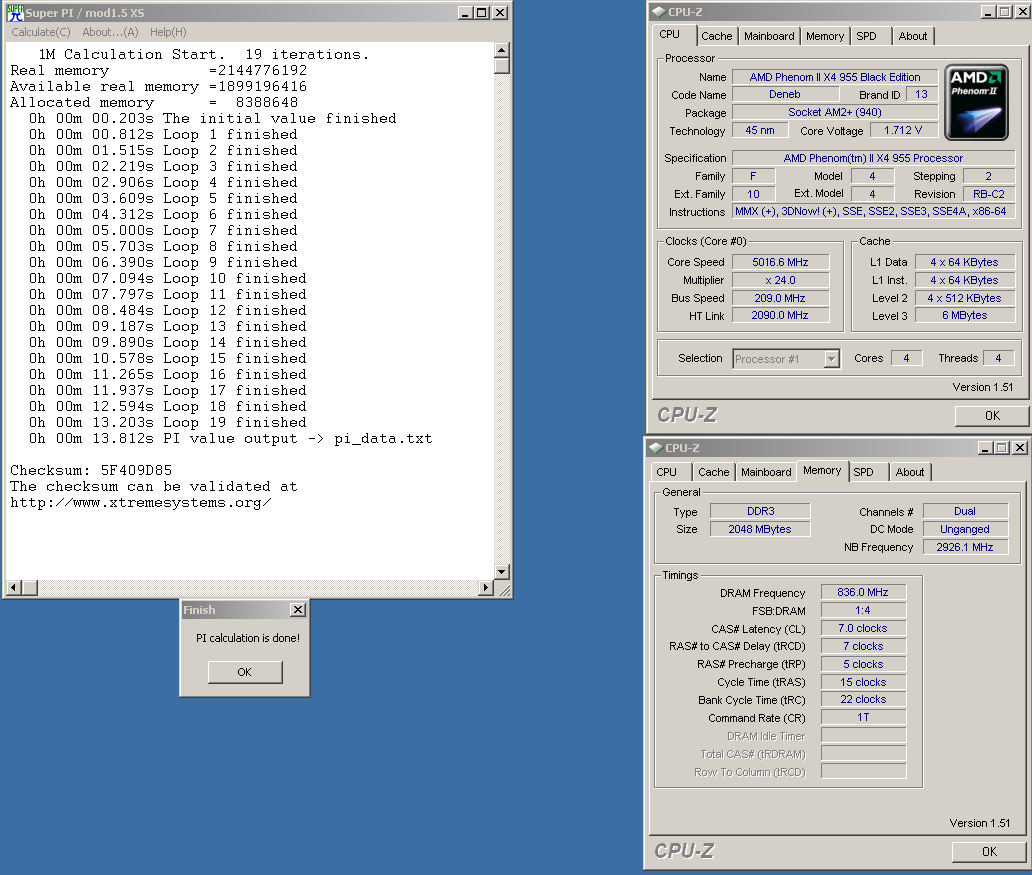Click the Core Speed value 5016.6 MHz
Screen dimensions: 1032x875
click(781, 262)
